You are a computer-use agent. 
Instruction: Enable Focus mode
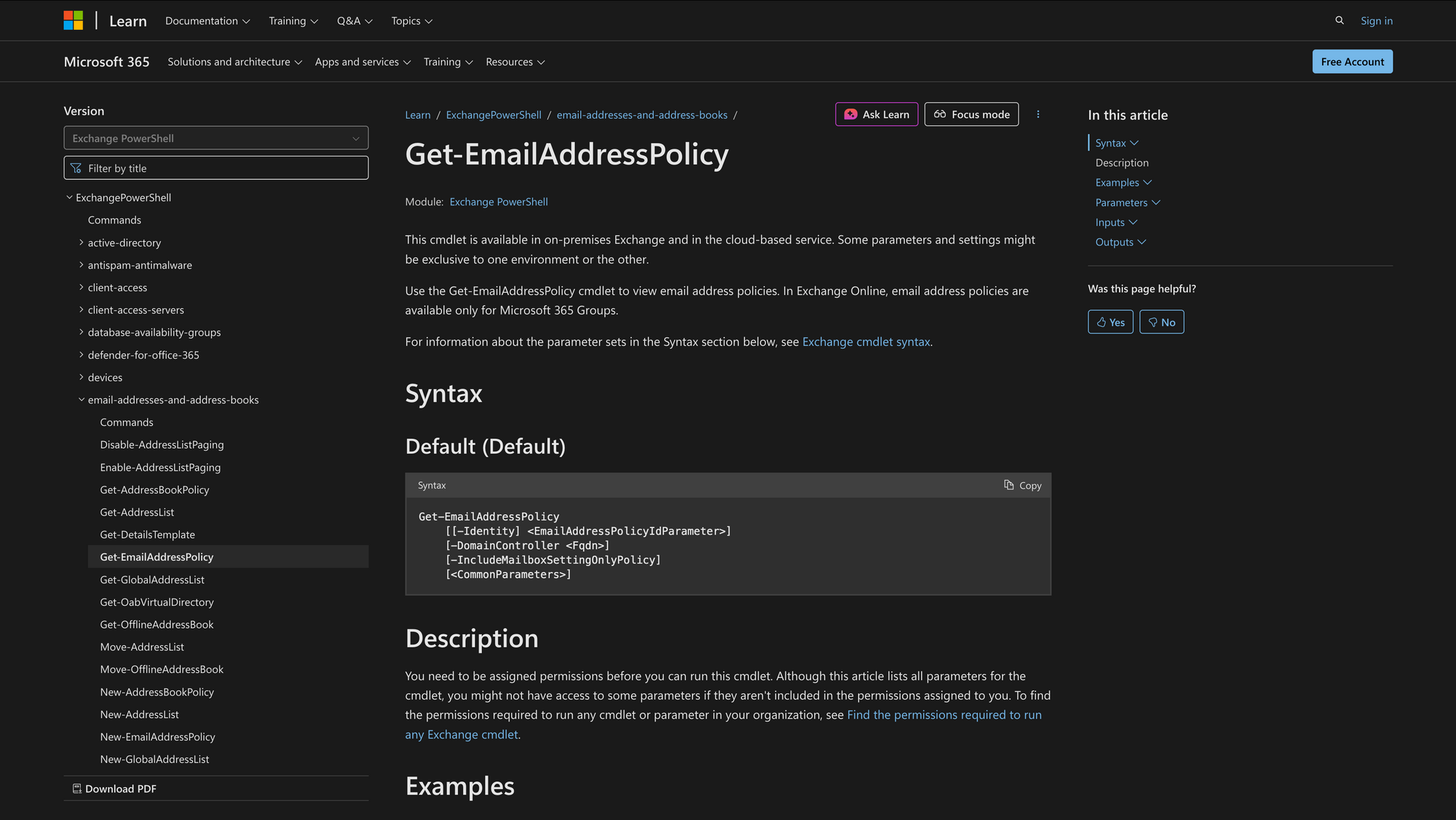(x=971, y=114)
